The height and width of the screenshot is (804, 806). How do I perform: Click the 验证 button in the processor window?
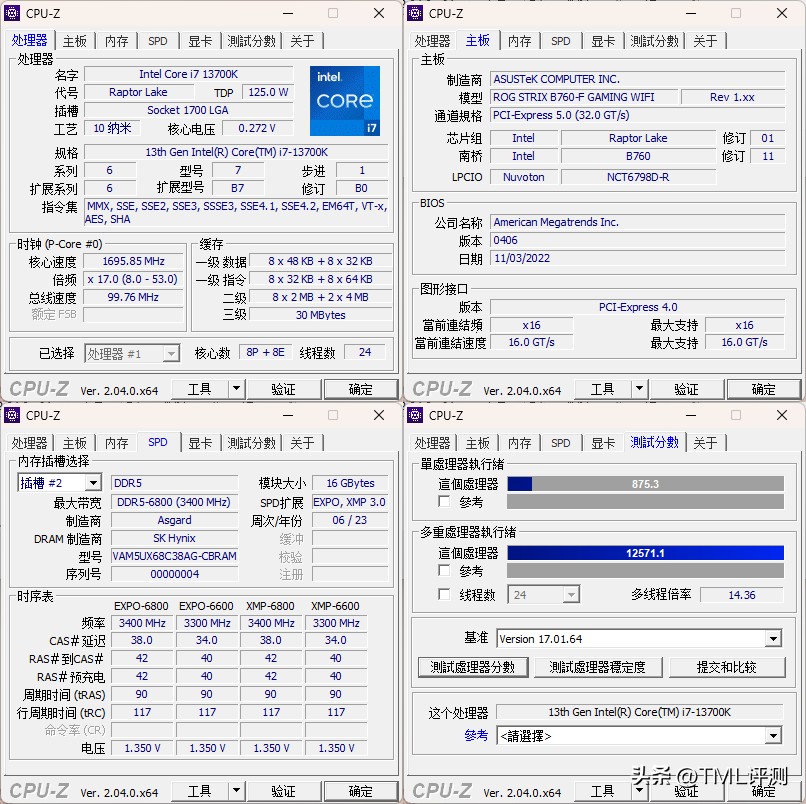coord(284,389)
